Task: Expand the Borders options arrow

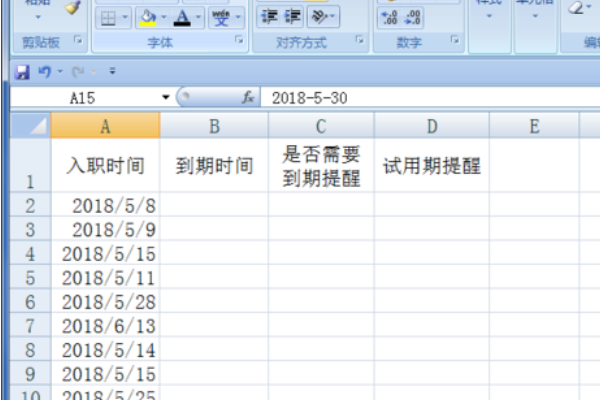Action: [125, 17]
